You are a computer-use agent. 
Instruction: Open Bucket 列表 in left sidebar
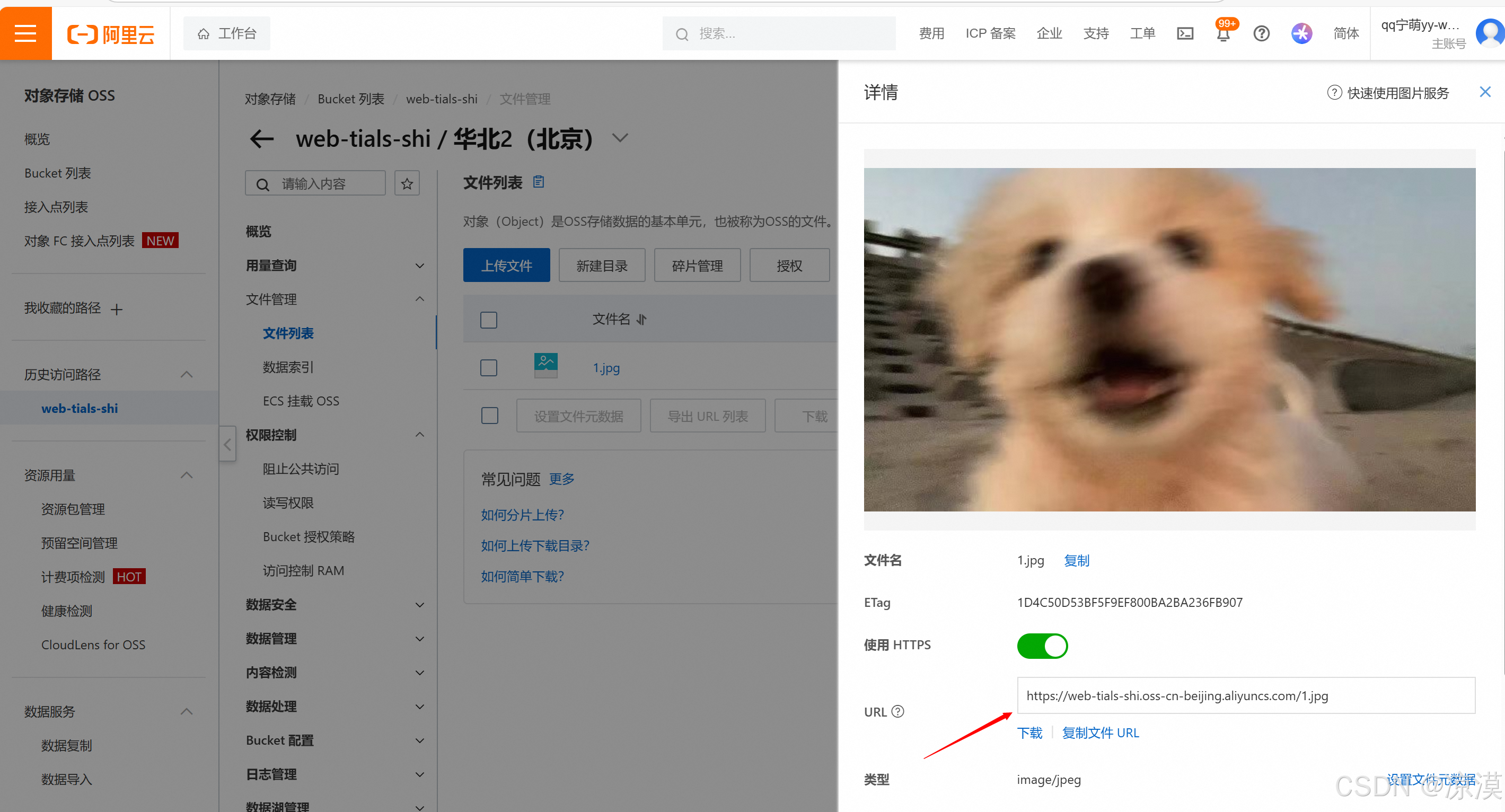pyautogui.click(x=57, y=173)
